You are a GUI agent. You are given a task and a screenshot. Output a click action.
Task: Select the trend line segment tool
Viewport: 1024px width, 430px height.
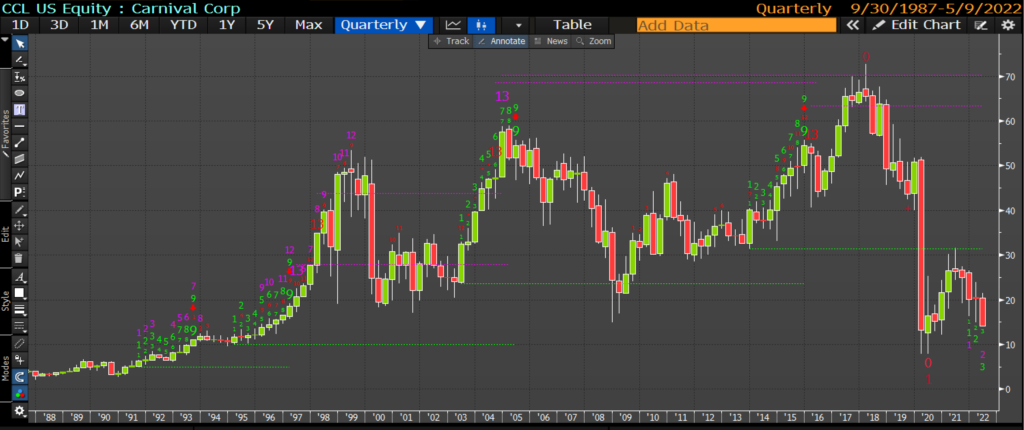pos(20,142)
